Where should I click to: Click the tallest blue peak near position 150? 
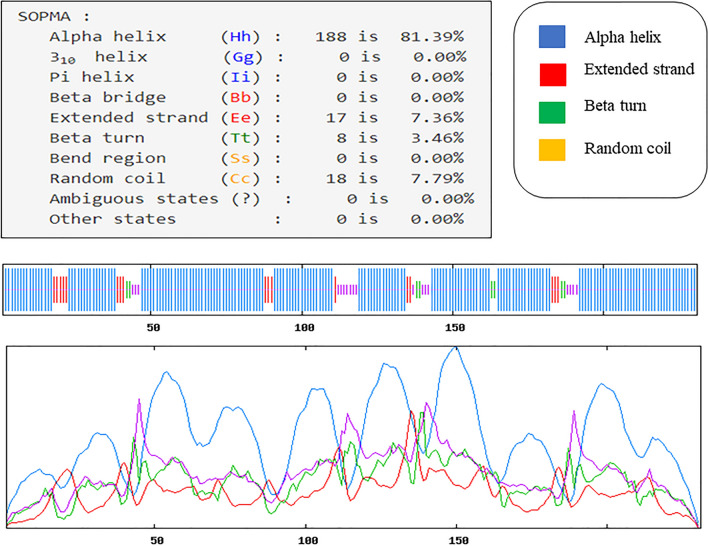click(x=455, y=348)
